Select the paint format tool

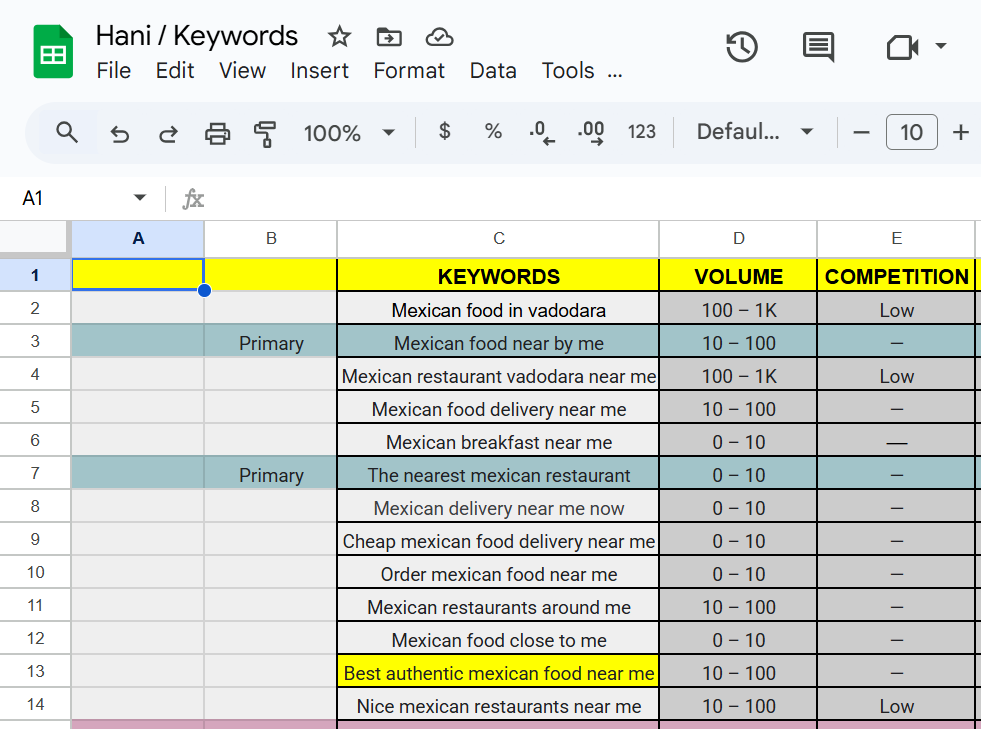click(265, 132)
